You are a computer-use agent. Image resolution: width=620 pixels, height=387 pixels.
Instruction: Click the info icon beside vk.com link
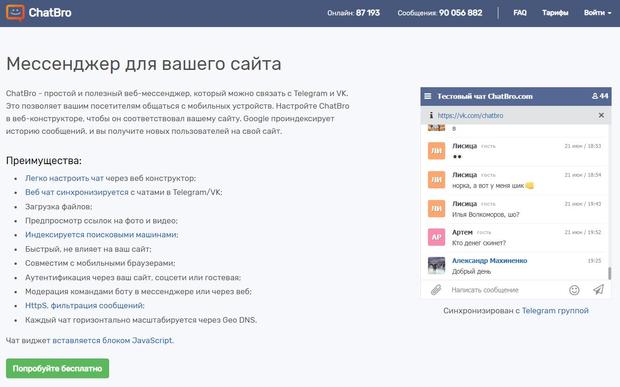(x=431, y=115)
